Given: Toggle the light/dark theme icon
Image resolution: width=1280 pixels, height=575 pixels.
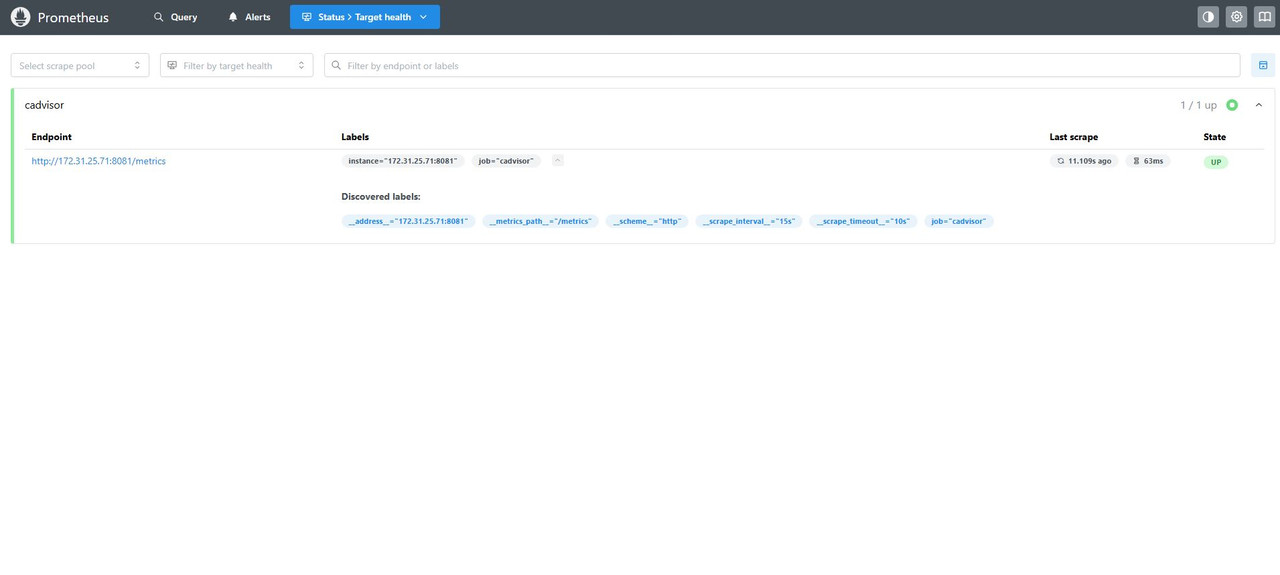Looking at the screenshot, I should click(x=1208, y=17).
